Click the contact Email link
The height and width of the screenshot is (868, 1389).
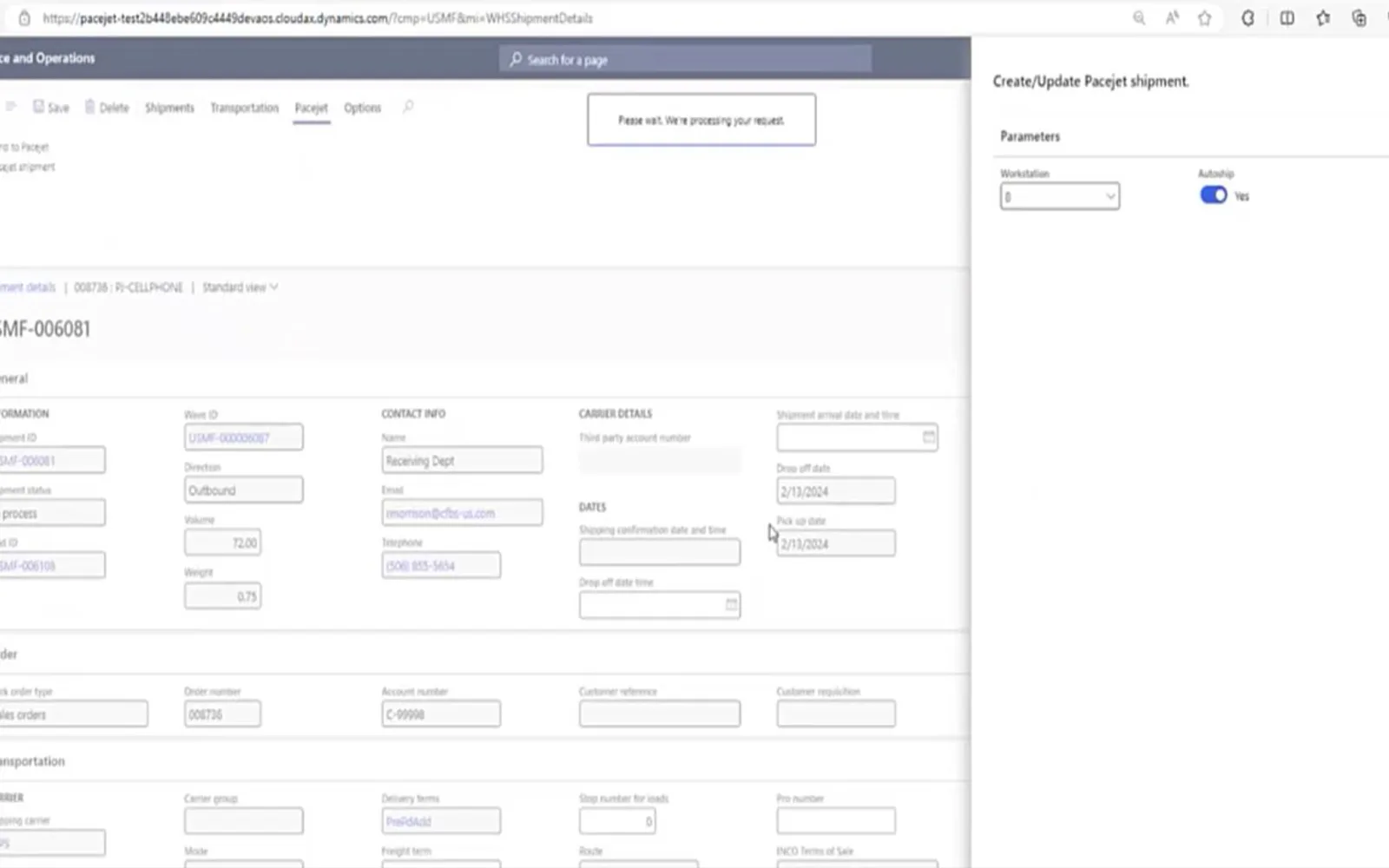coord(440,513)
